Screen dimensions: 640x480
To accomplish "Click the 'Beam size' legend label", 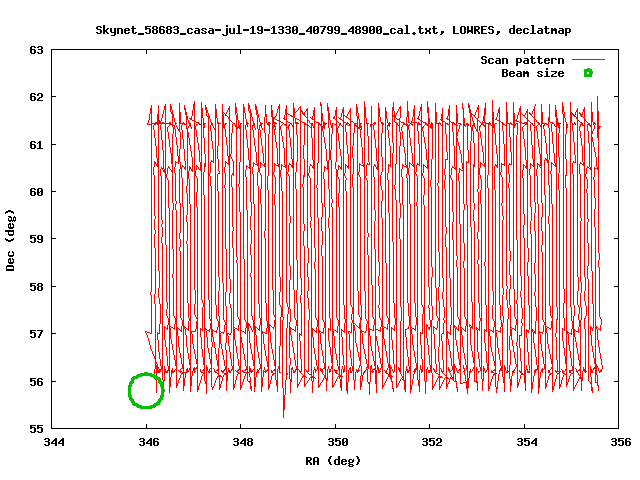I will [x=533, y=73].
